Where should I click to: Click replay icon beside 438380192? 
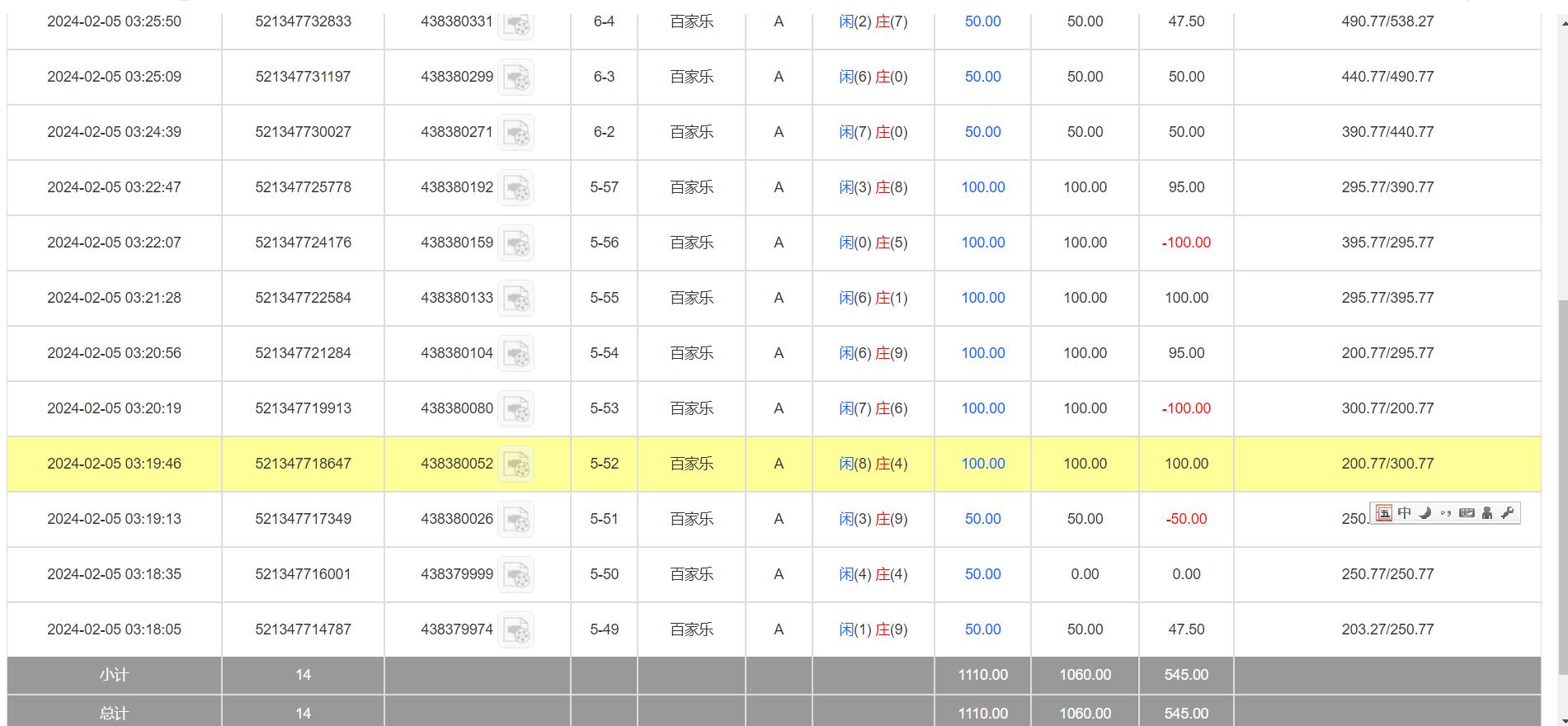516,188
